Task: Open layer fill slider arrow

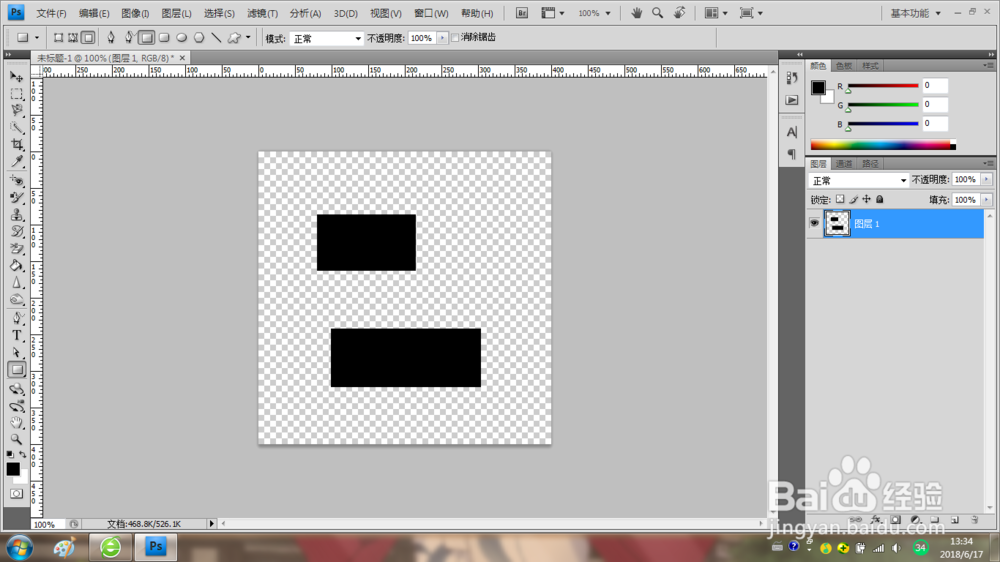Action: pyautogui.click(x=986, y=200)
